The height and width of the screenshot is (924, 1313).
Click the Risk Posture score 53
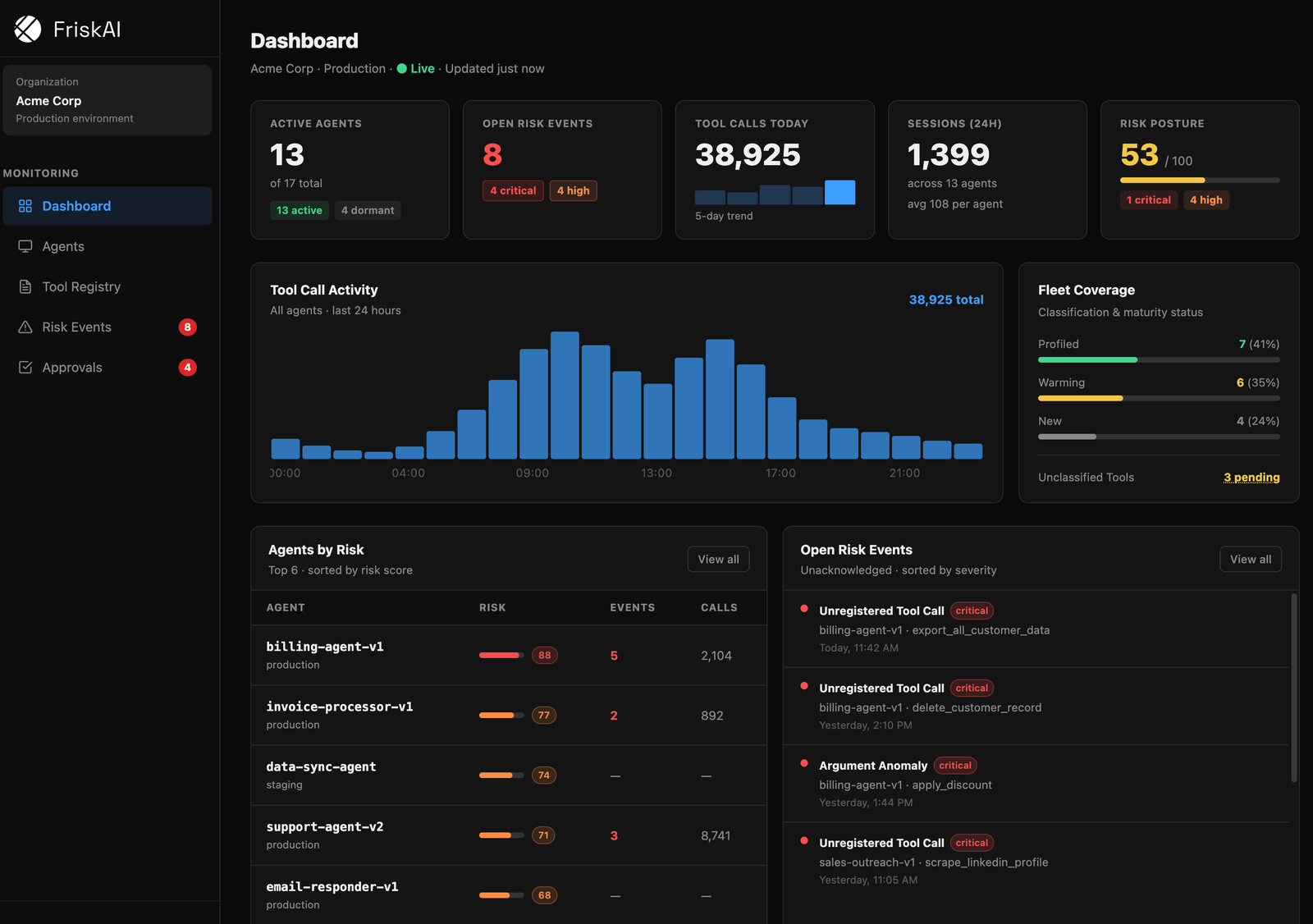click(1139, 155)
